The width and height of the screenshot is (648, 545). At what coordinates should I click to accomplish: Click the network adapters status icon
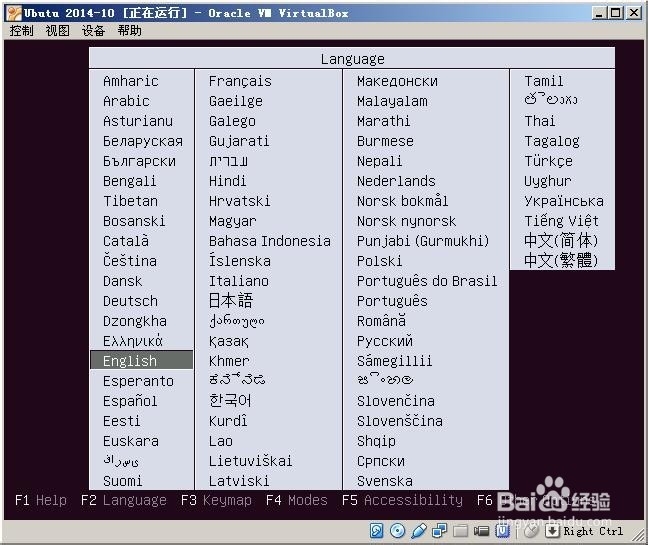440,531
